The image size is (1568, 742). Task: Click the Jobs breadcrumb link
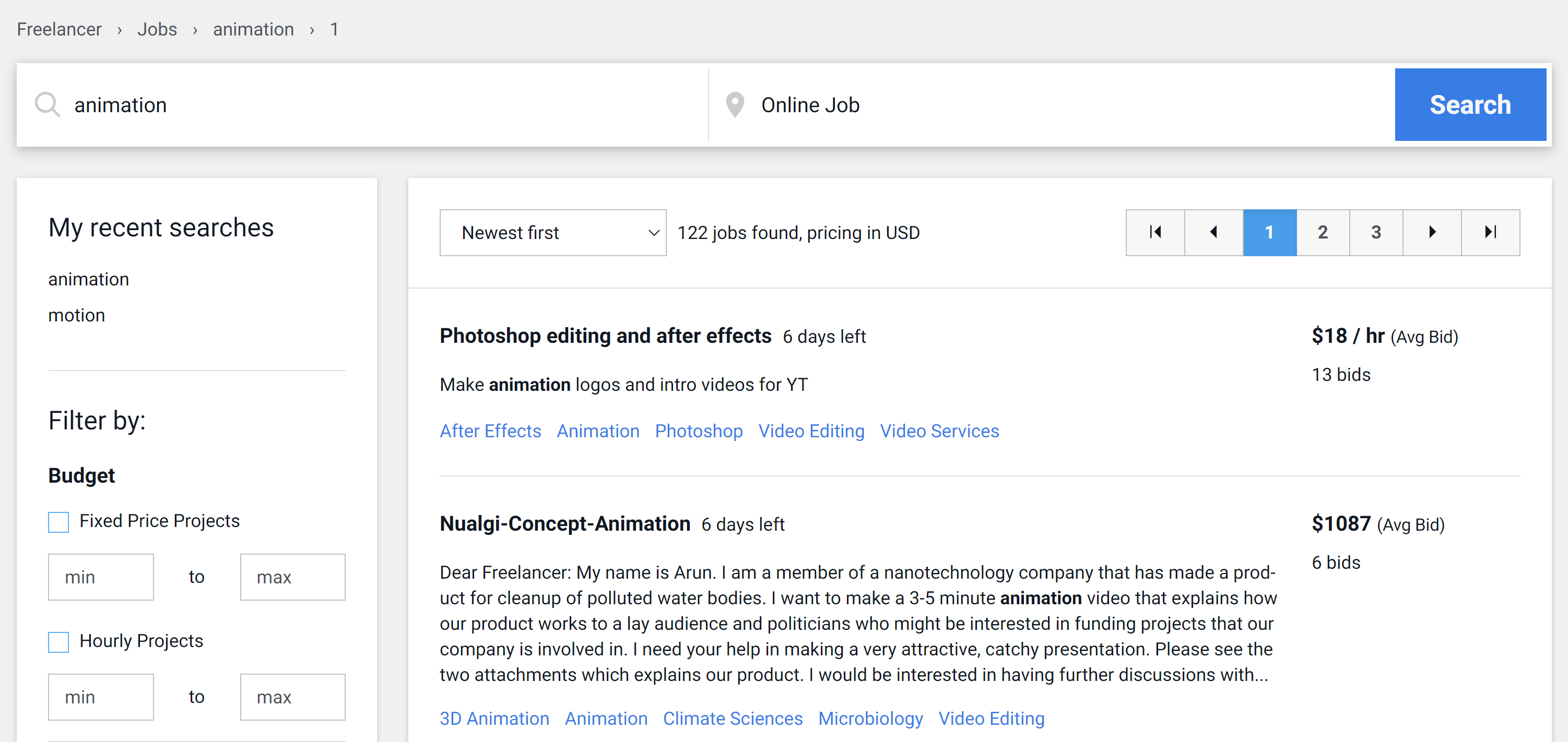tap(157, 29)
